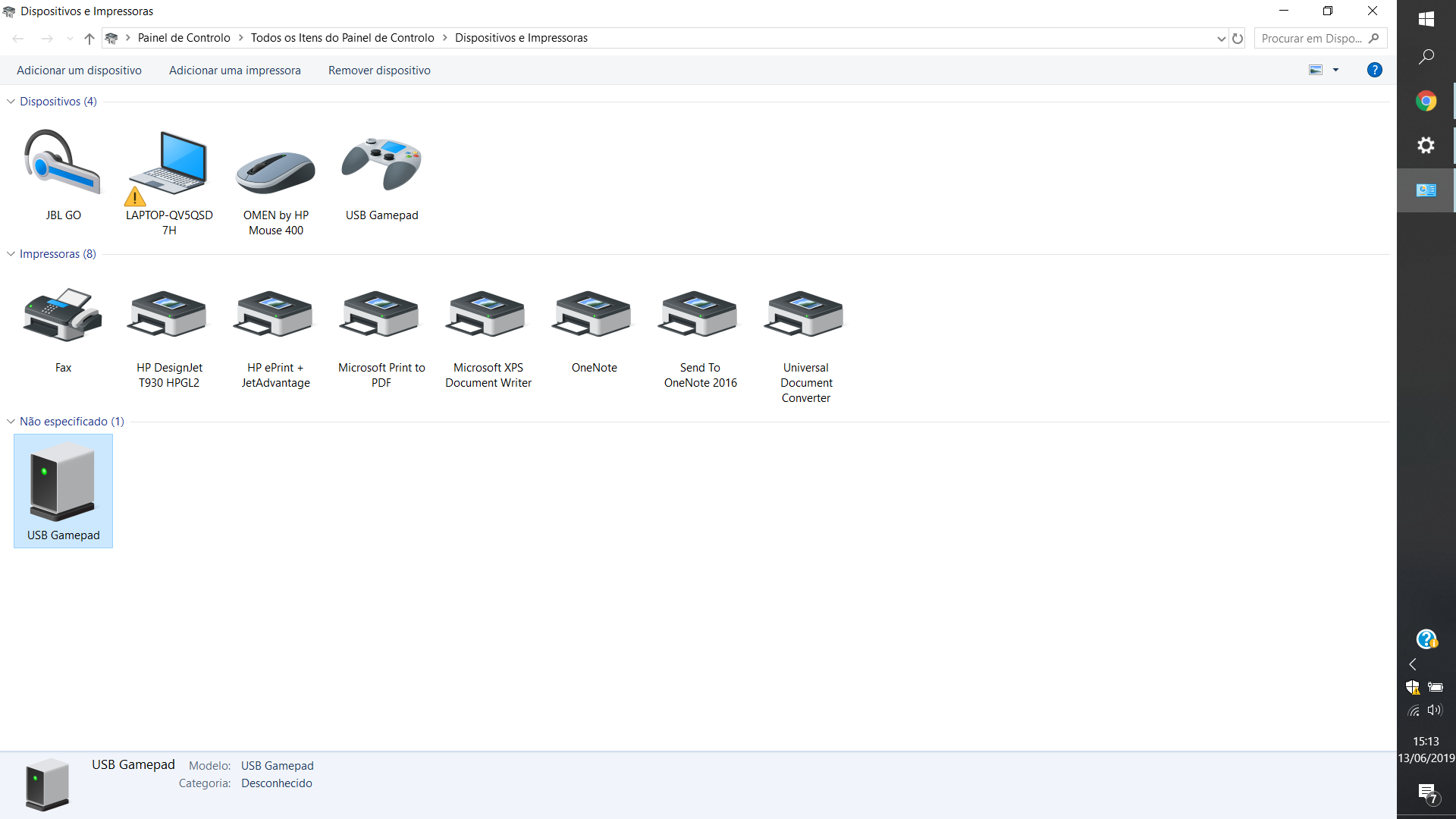Refresh the address bar location
This screenshot has height=819, width=1456.
[x=1238, y=38]
